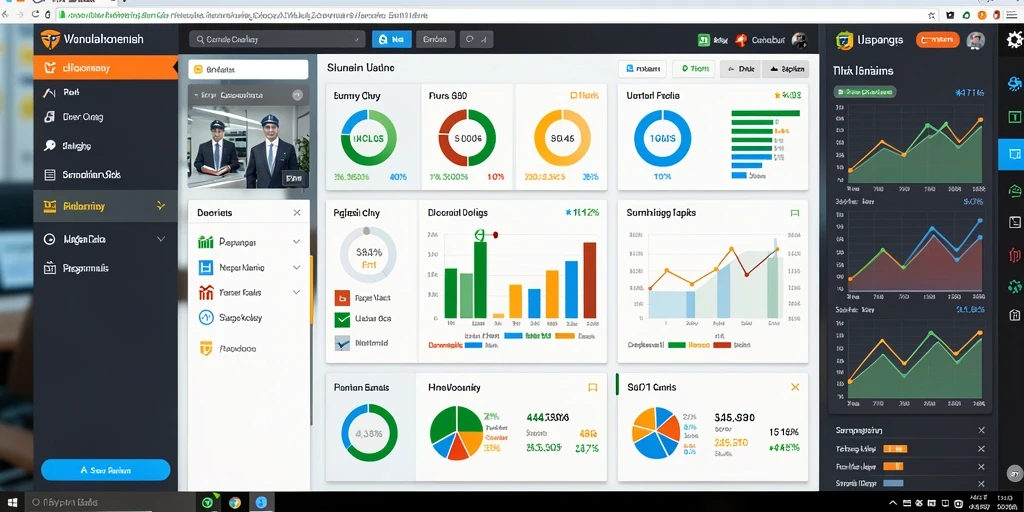Open the dropdown arrow in the top search box

(x=357, y=40)
